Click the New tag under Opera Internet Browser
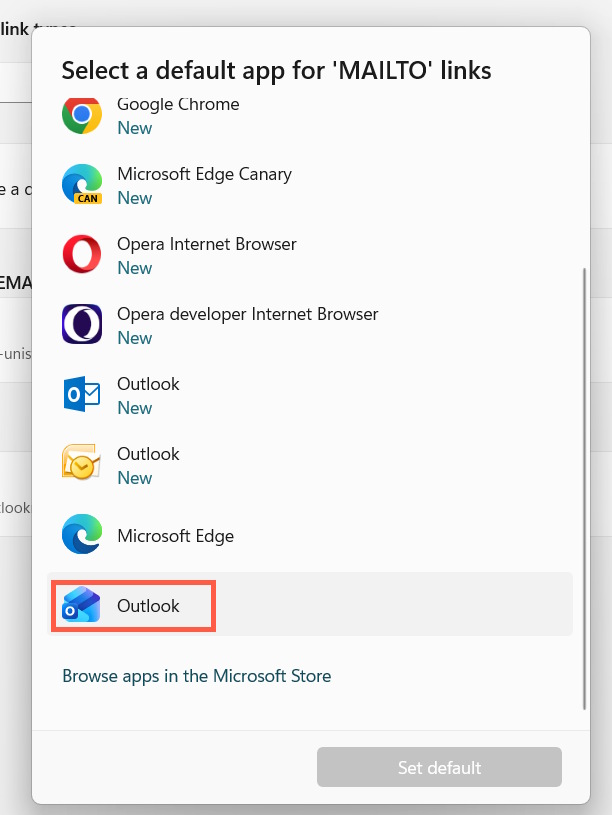This screenshot has width=612, height=815. (135, 268)
